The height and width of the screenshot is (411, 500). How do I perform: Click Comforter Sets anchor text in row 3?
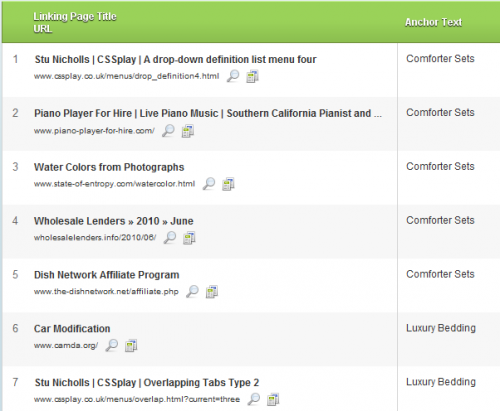click(x=440, y=166)
